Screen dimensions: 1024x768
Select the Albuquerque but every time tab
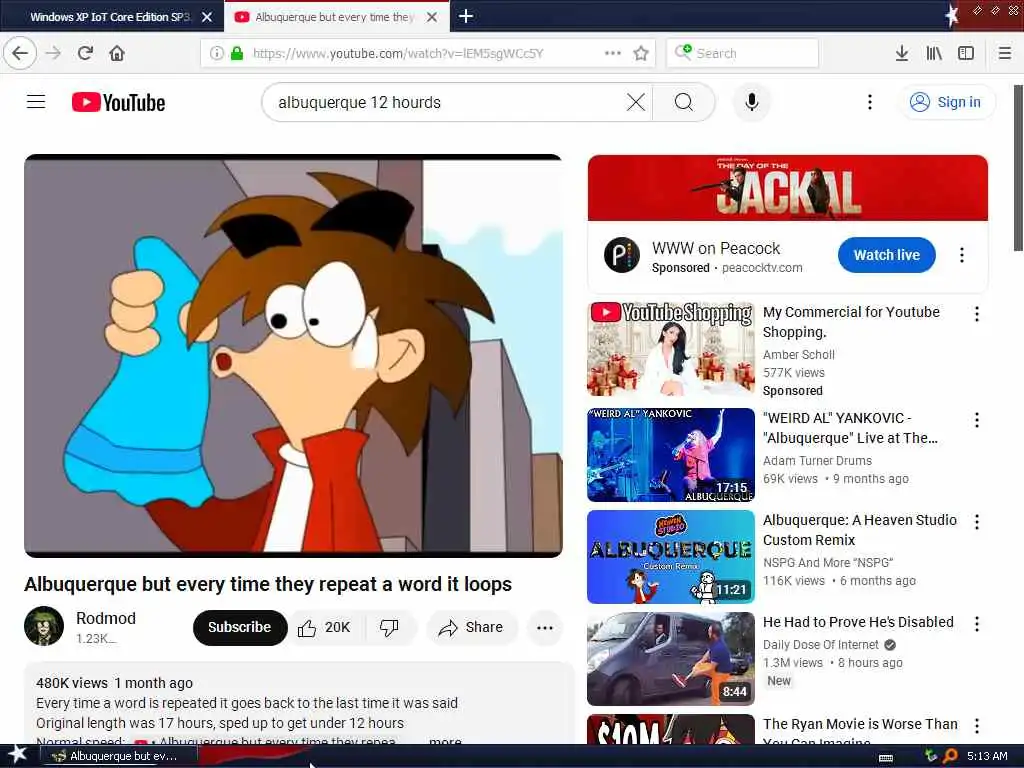(x=334, y=17)
